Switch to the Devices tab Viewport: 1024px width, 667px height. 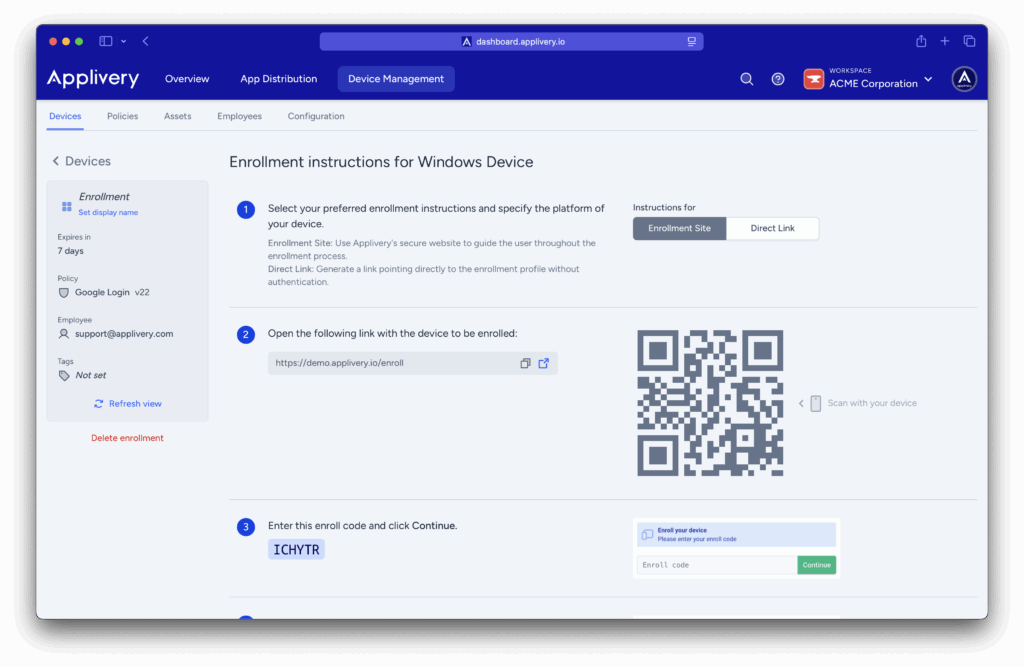coord(65,116)
